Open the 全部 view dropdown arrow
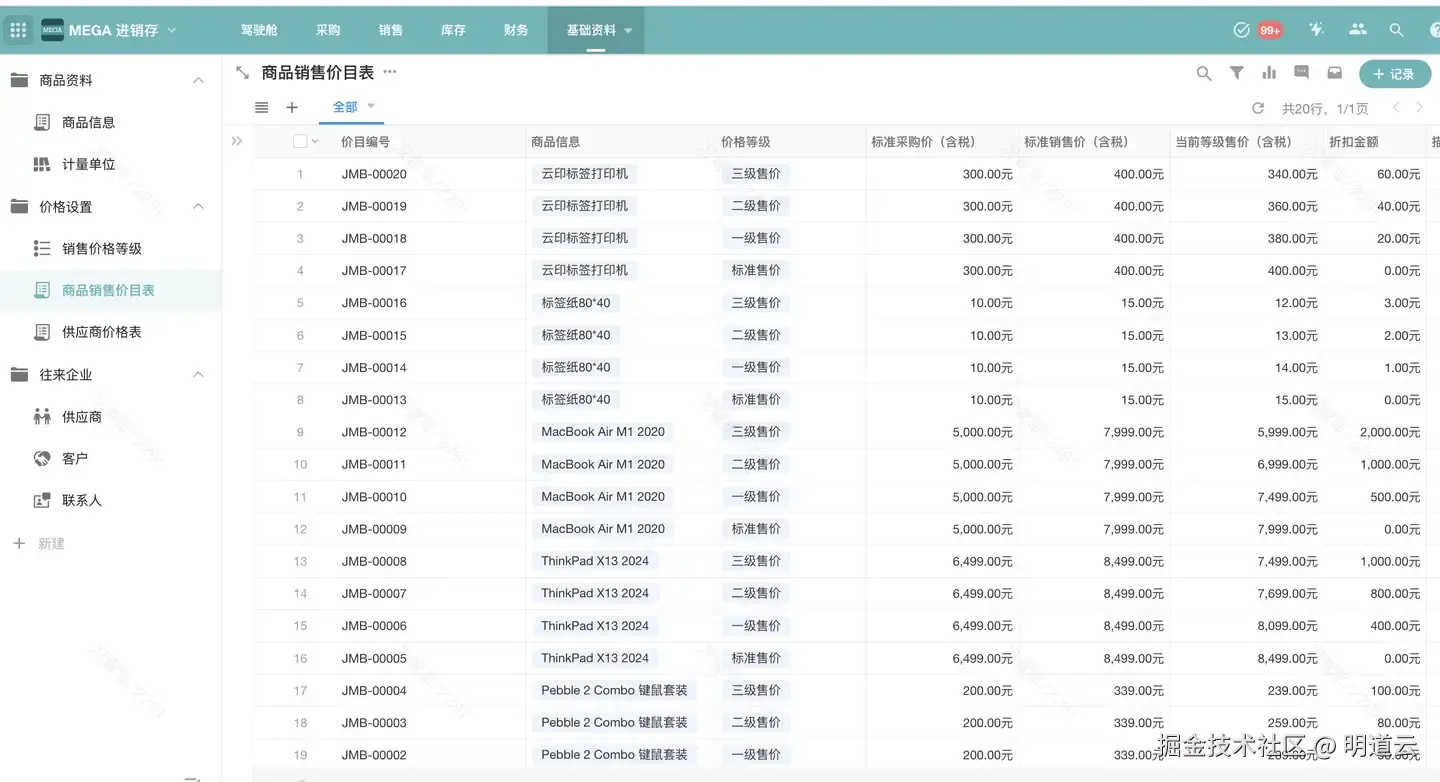The image size is (1440, 782). (x=371, y=106)
